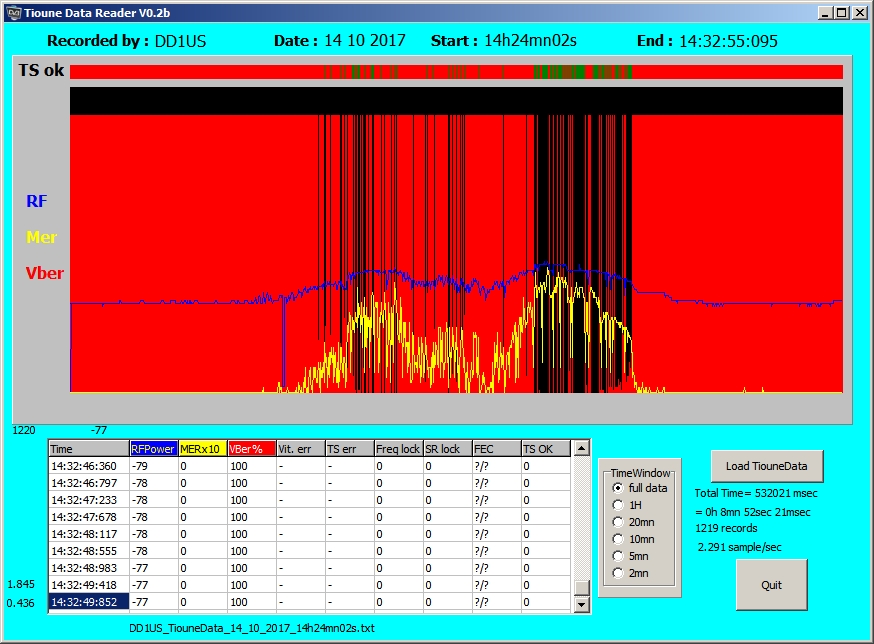This screenshot has height=644, width=874.
Task: Click the table scrollbar up arrow
Action: tap(581, 449)
